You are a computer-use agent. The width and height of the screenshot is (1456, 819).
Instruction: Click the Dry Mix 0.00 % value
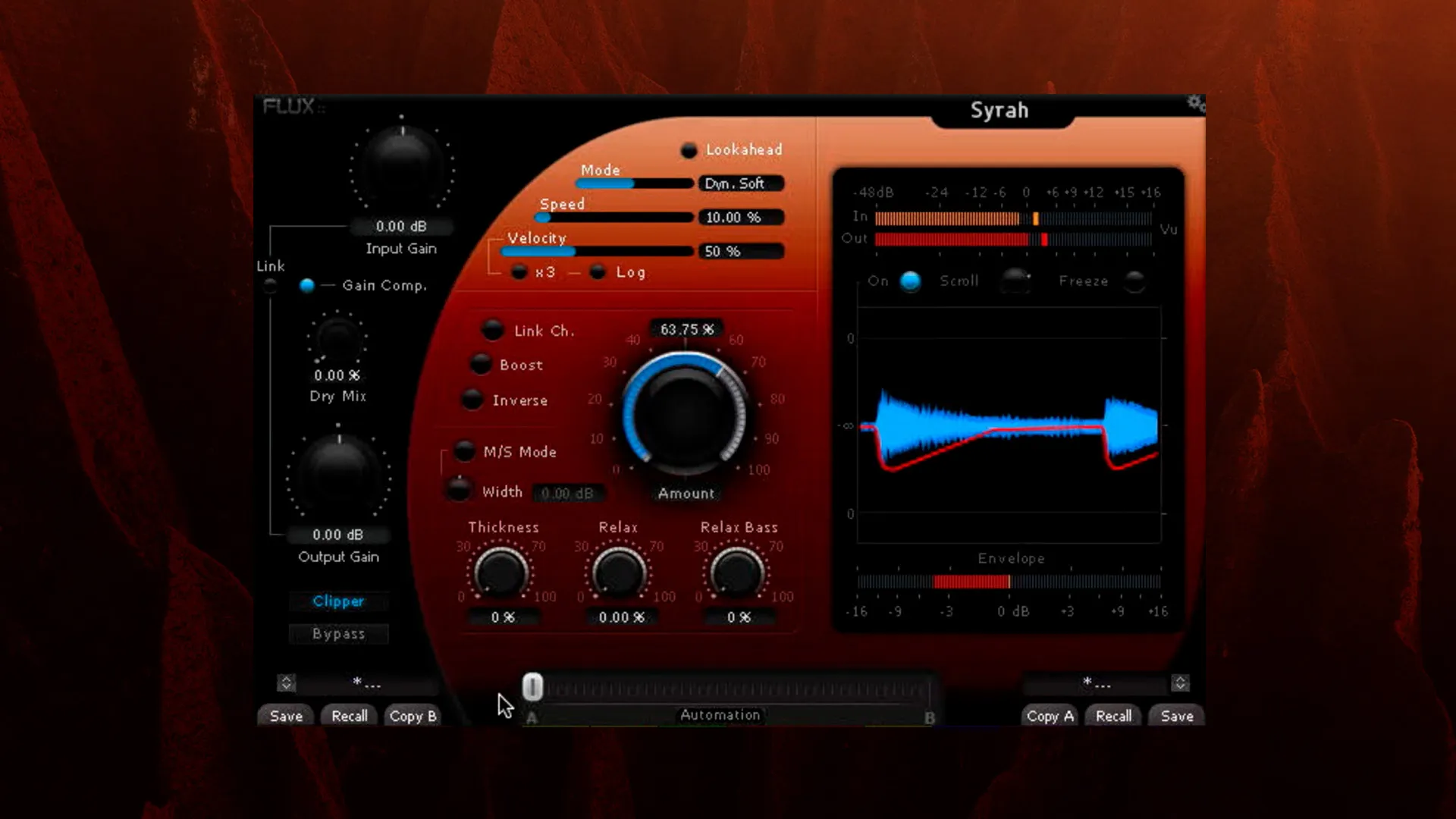pyautogui.click(x=337, y=375)
